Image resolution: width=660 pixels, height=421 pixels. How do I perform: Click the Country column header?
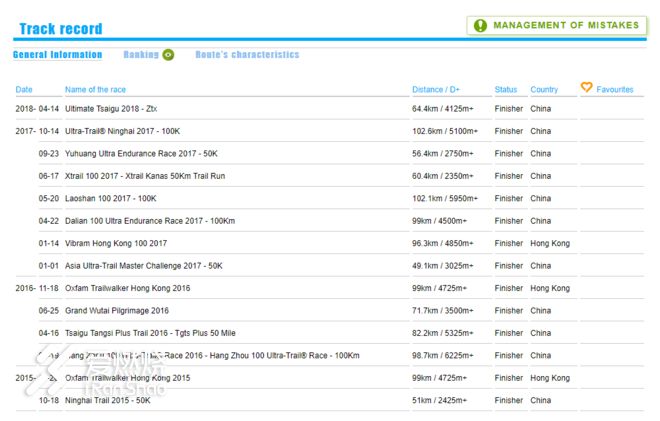(x=544, y=90)
